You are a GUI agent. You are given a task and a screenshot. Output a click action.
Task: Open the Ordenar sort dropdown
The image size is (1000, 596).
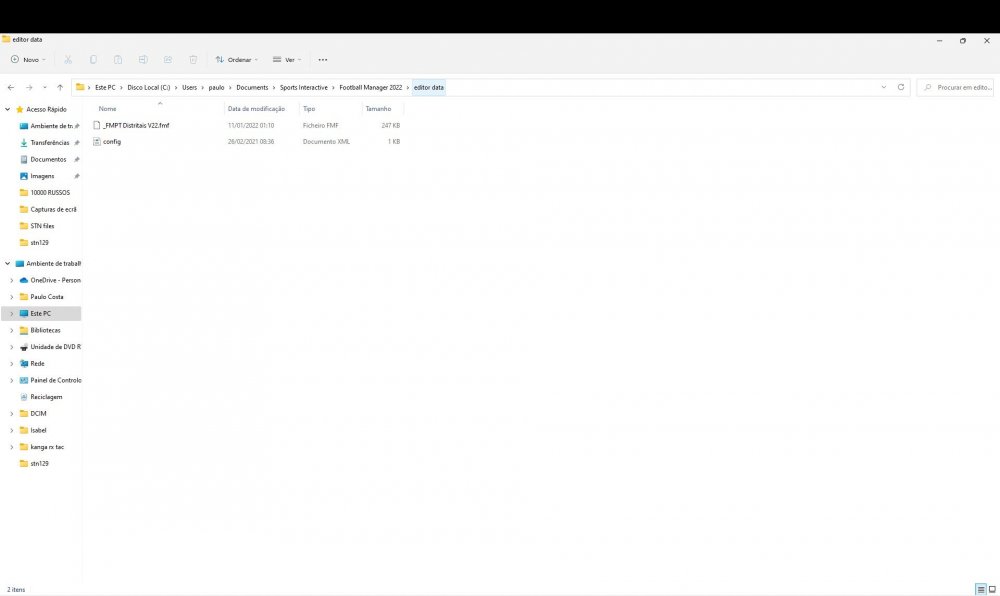tap(237, 59)
